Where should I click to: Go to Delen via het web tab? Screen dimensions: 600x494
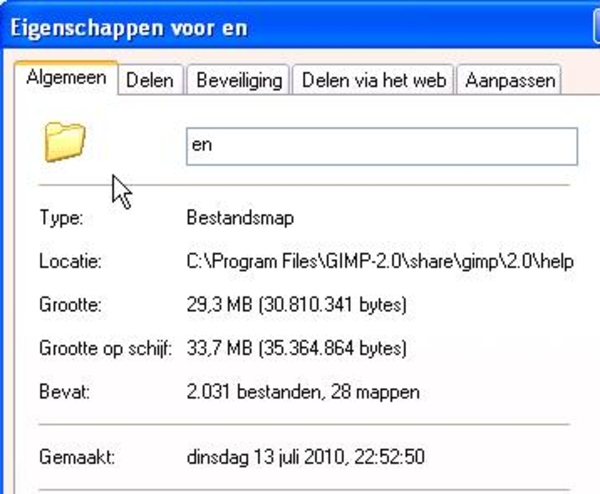[374, 81]
